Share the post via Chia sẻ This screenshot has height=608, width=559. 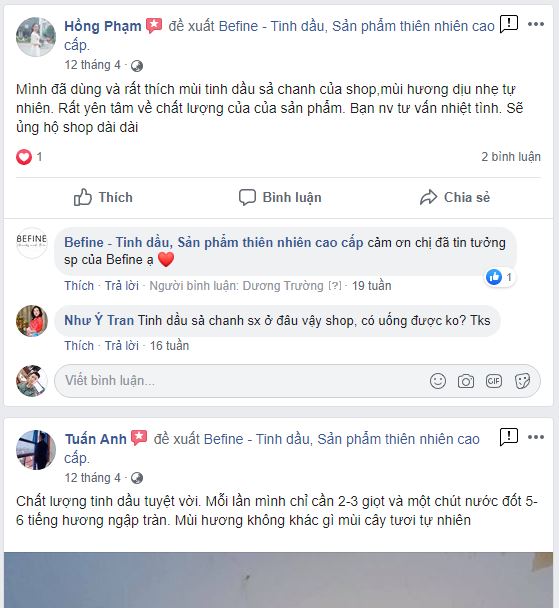click(x=455, y=197)
